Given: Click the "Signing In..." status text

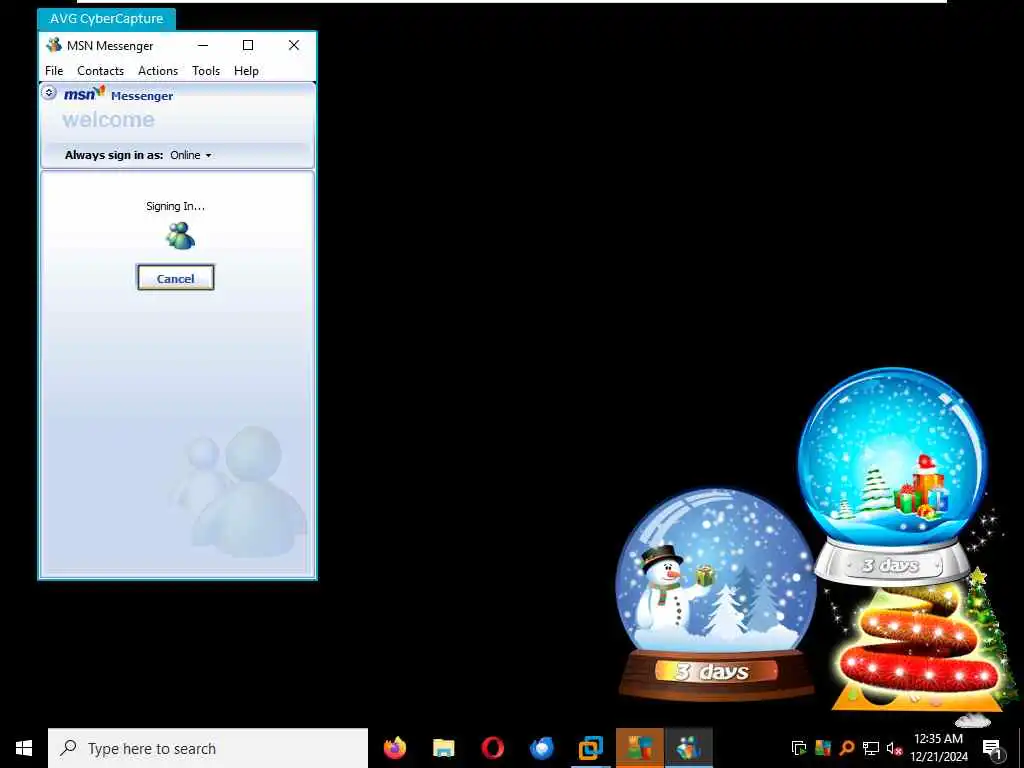Looking at the screenshot, I should 175,206.
